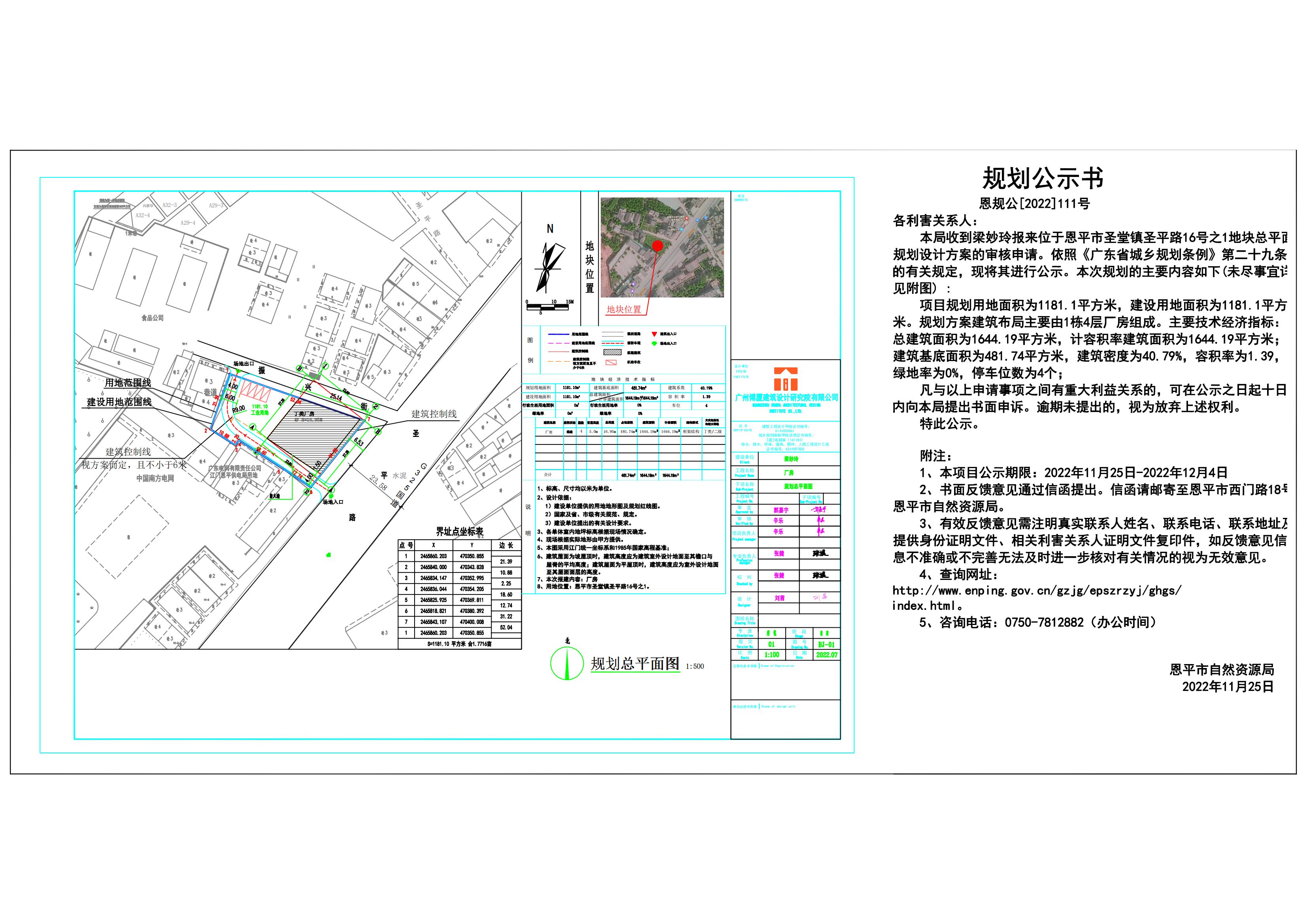This screenshot has height=924, width=1307.
Task: Click the blue 用地范围线 legend line sample
Action: point(560,334)
